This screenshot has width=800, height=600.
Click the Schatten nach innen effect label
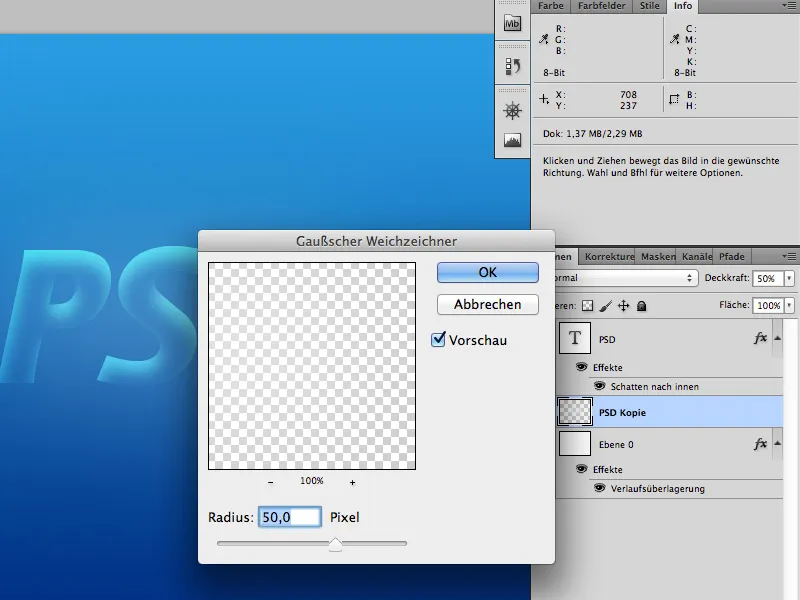655,387
